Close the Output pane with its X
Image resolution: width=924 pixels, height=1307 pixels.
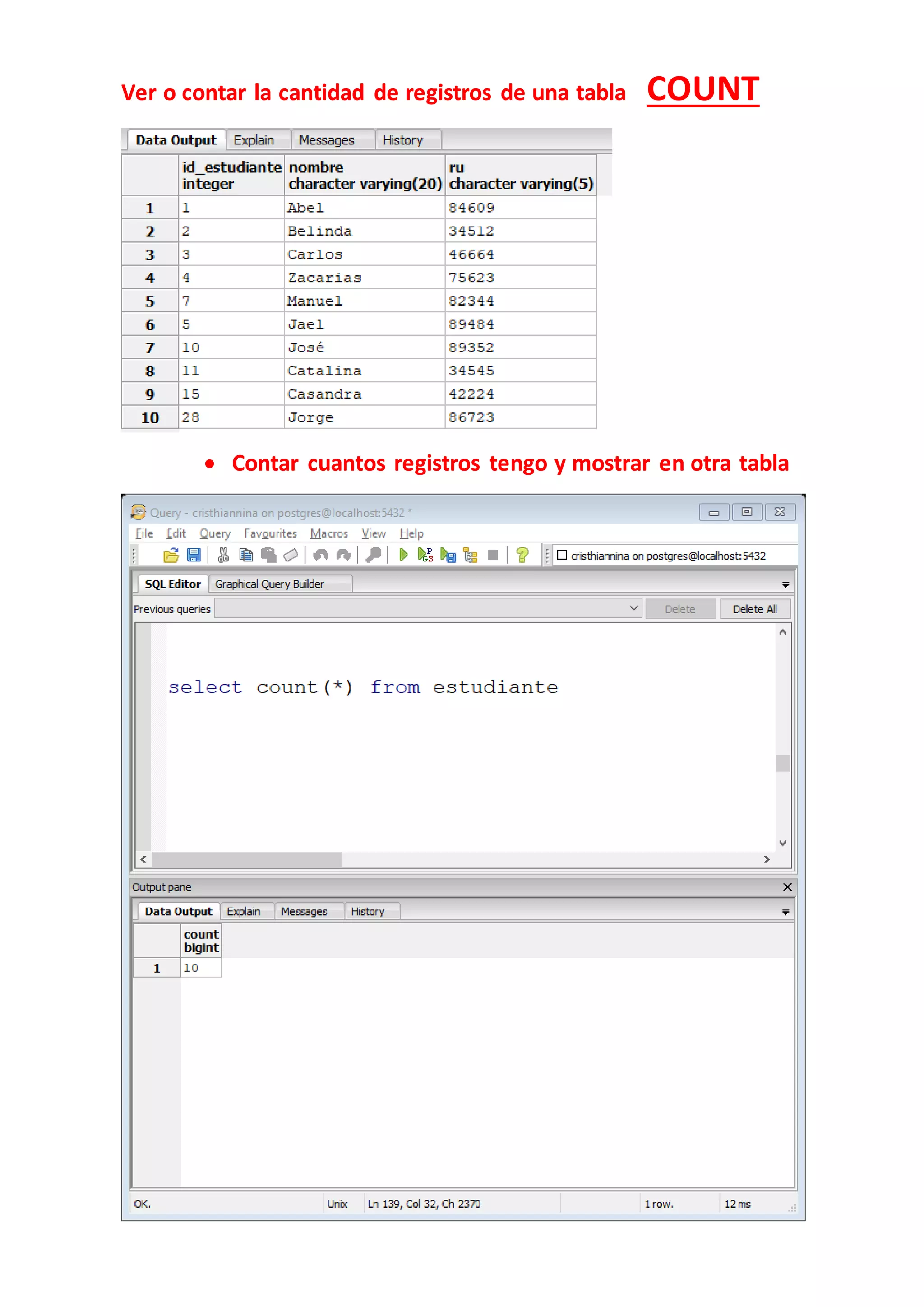787,887
